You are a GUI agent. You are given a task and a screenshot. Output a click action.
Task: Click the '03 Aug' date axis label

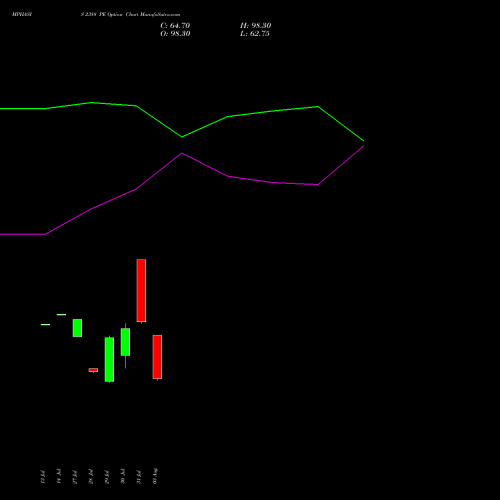pos(155,476)
